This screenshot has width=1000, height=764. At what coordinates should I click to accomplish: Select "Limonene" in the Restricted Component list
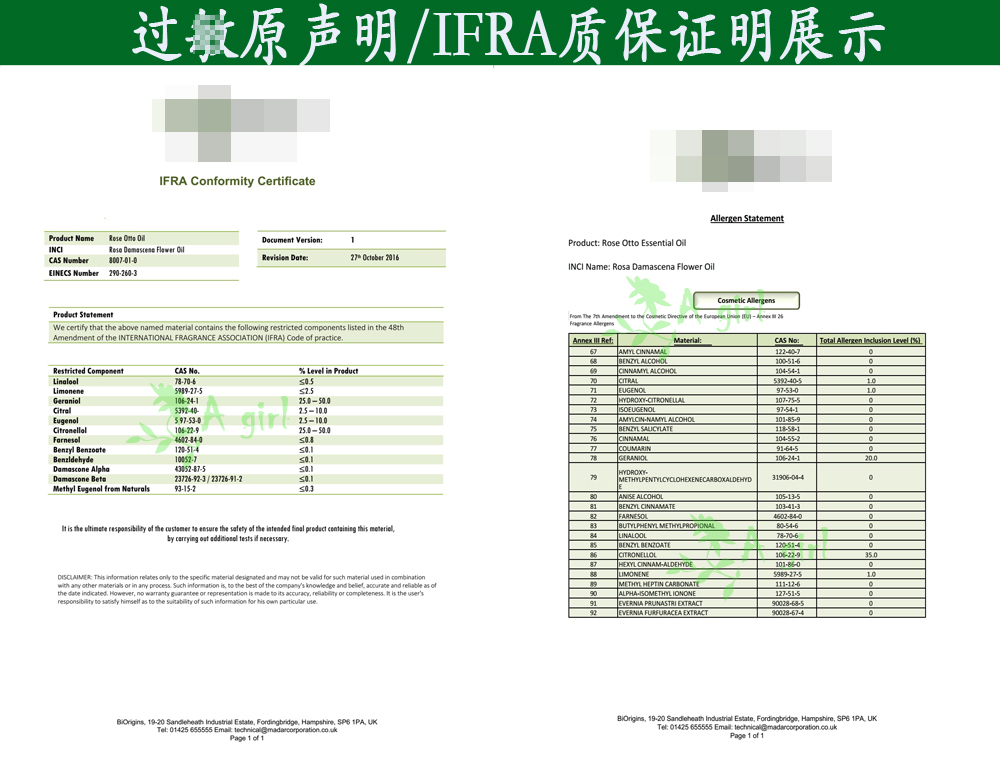pos(68,391)
